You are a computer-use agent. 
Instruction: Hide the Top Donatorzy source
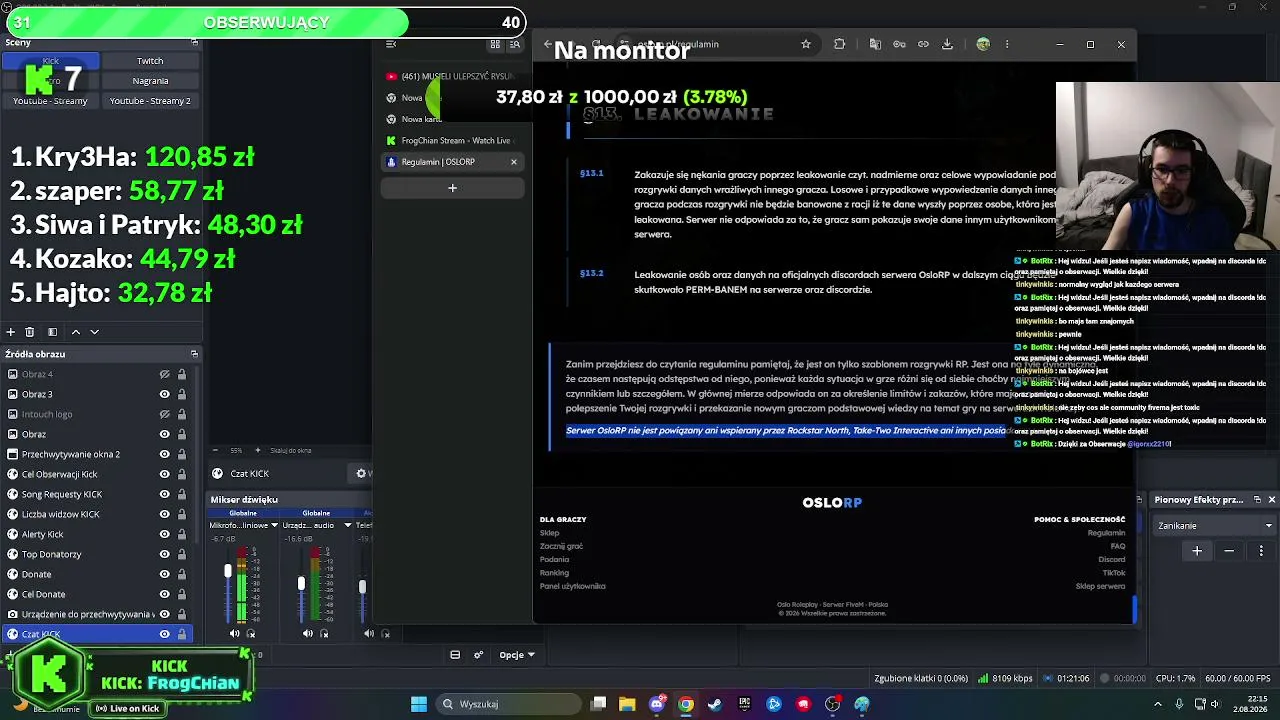point(164,554)
